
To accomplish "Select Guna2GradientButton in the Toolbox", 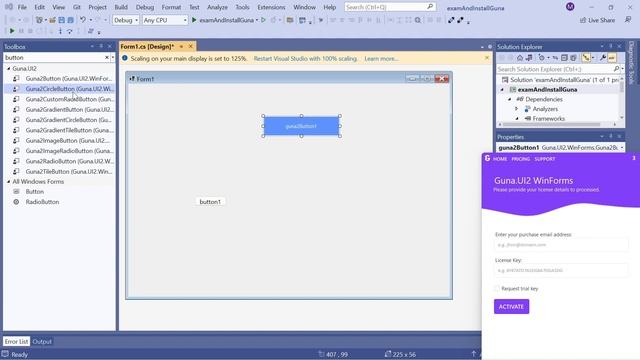I will click(x=59, y=109).
